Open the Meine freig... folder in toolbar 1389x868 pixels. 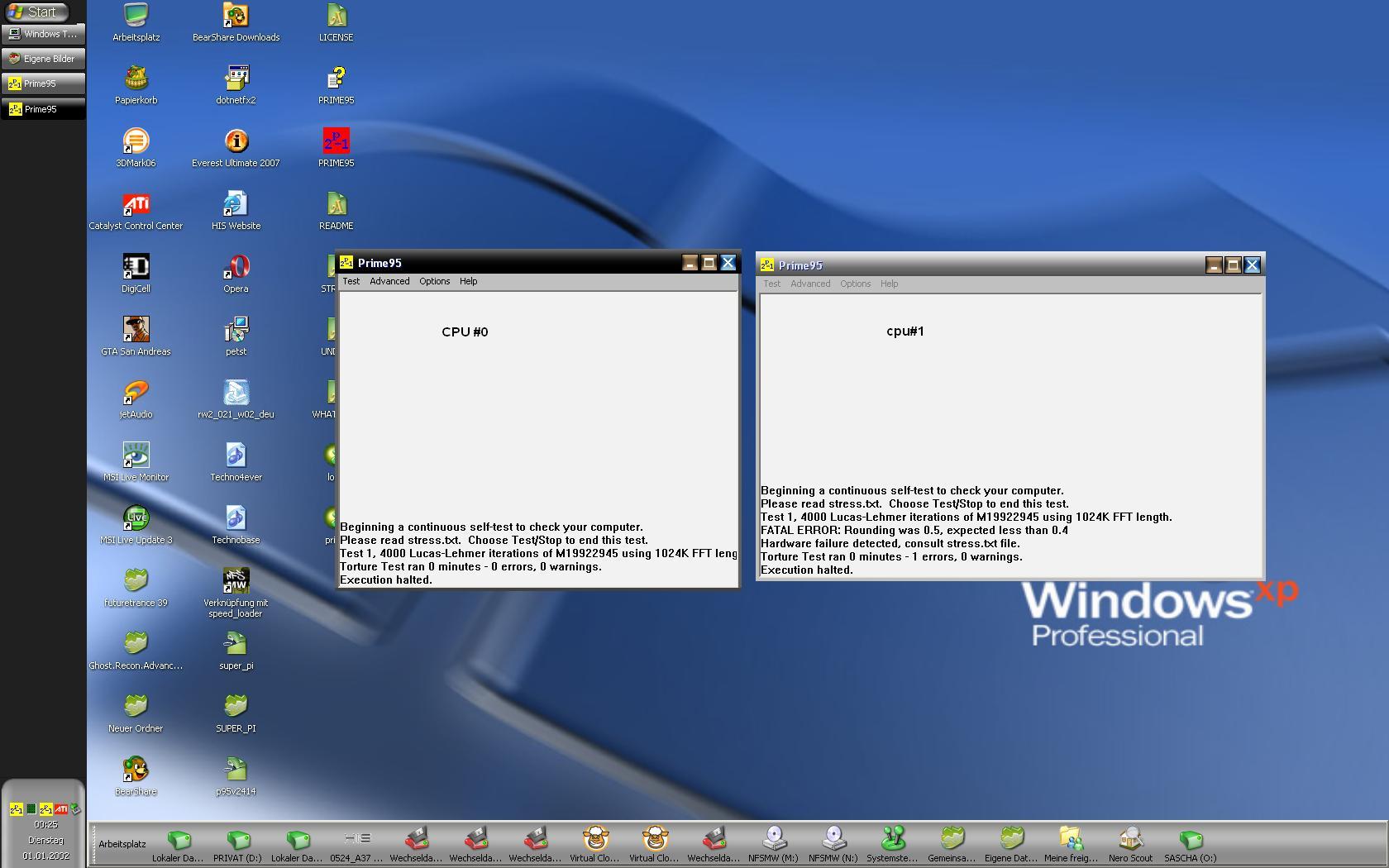[1071, 846]
